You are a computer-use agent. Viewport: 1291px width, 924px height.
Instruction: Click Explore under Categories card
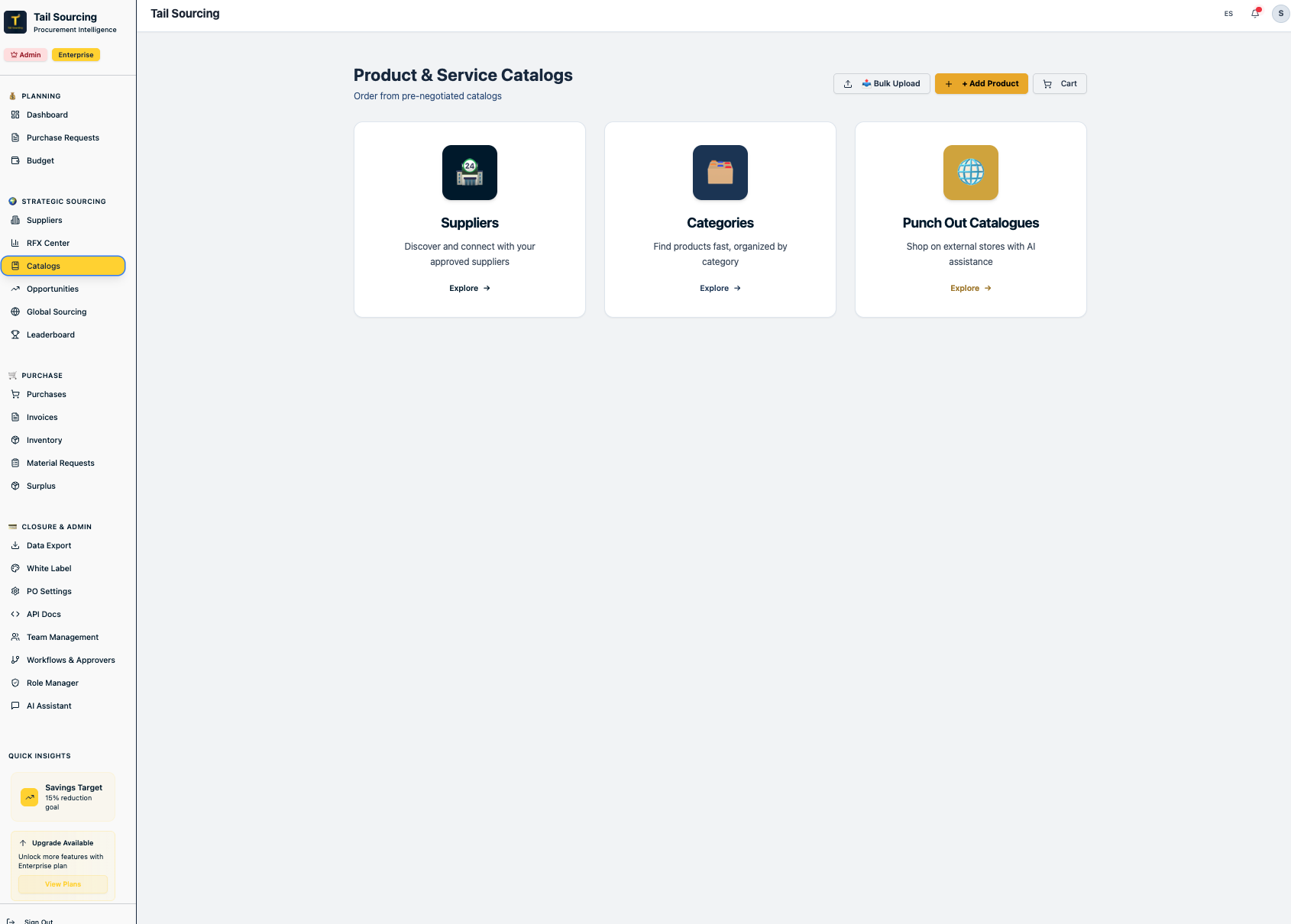[x=720, y=288]
